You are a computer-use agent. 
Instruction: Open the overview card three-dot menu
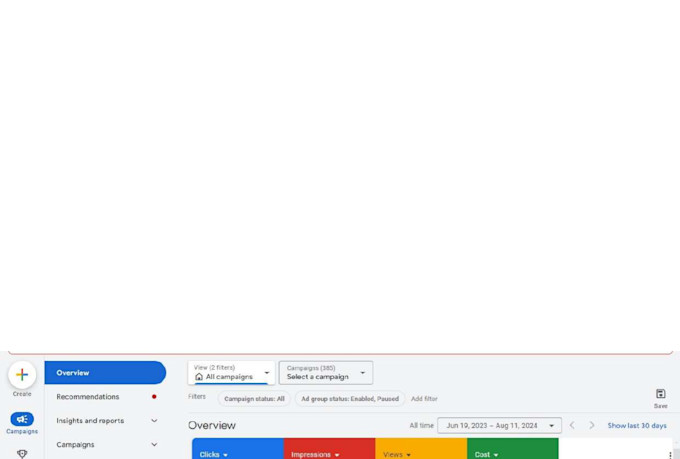670,455
